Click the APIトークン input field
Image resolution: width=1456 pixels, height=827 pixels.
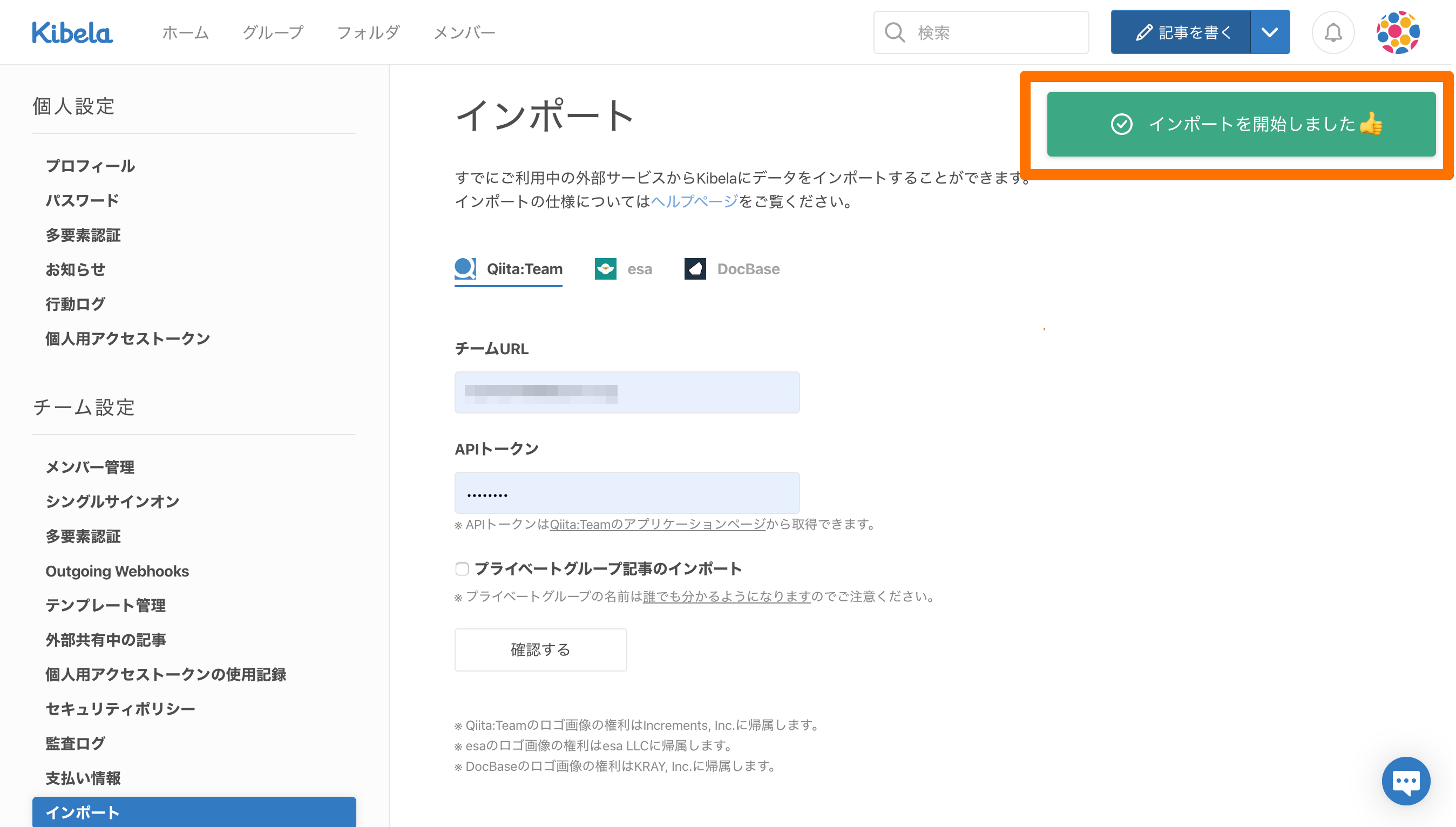(x=627, y=493)
